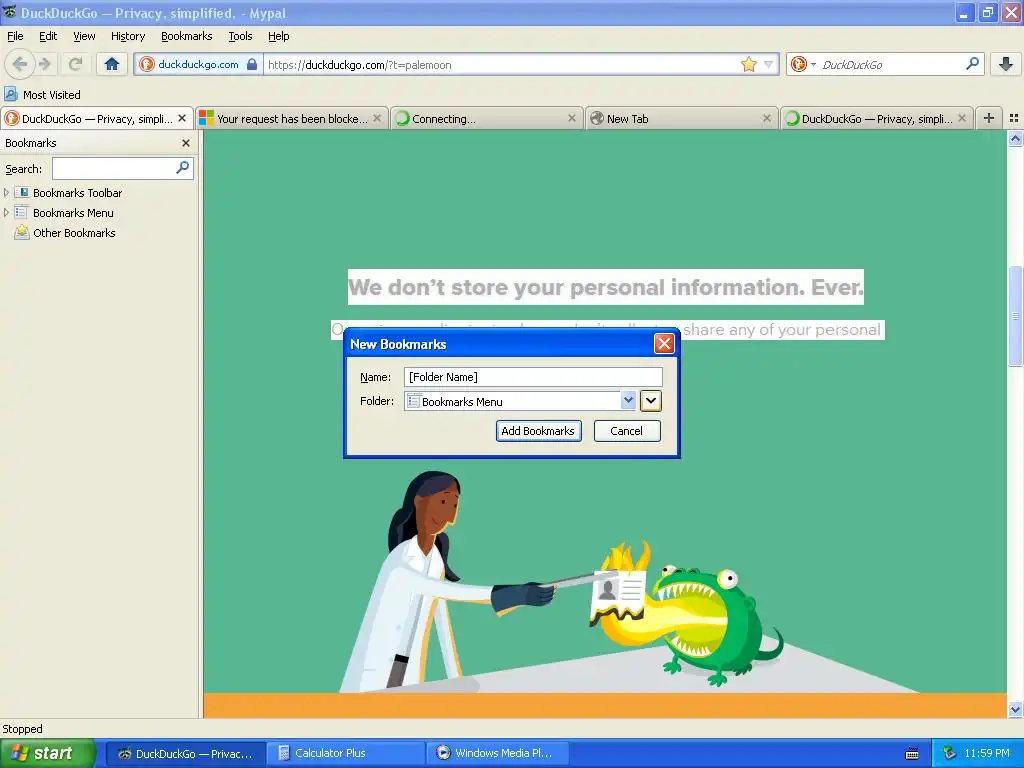
Task: Click the sidebar search magnifier icon
Action: click(183, 168)
